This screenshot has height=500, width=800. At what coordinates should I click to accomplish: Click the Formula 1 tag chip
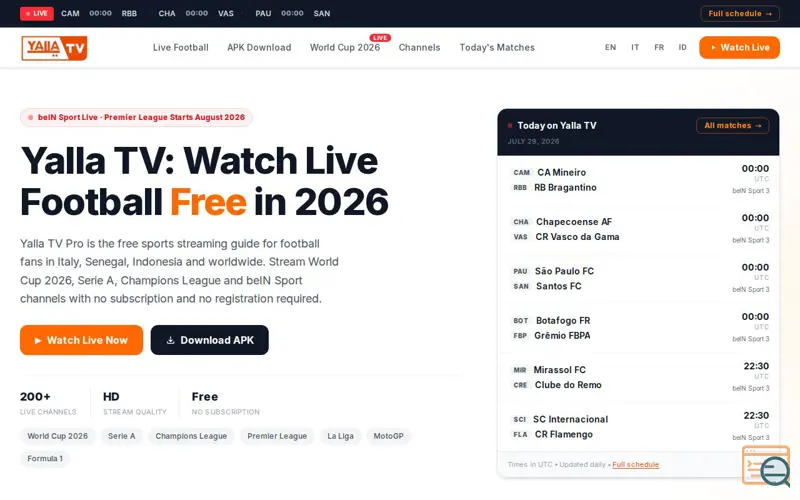45,459
